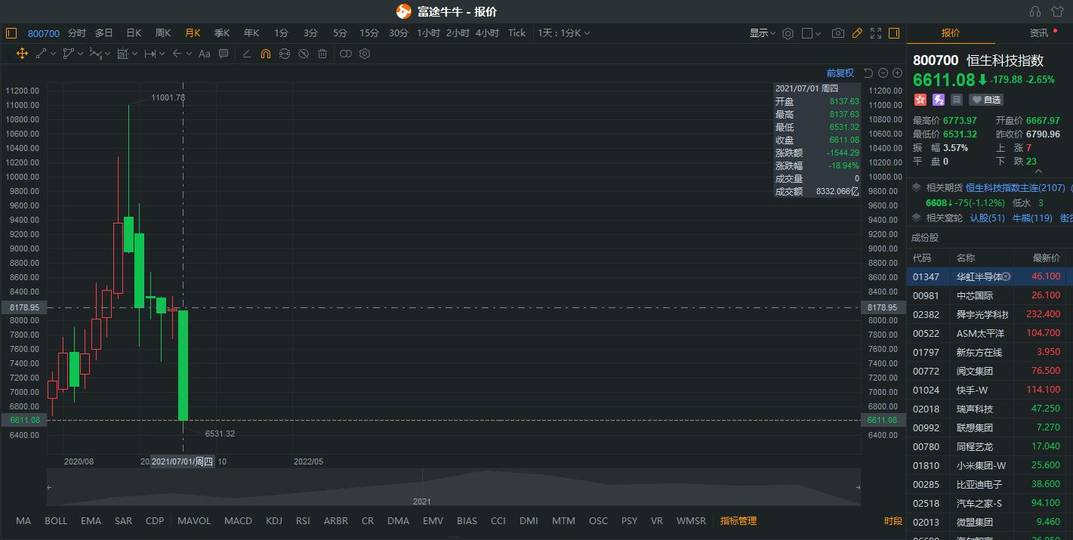Open drawing toolbar settings gear
Image resolution: width=1073 pixels, height=540 pixels.
point(365,54)
